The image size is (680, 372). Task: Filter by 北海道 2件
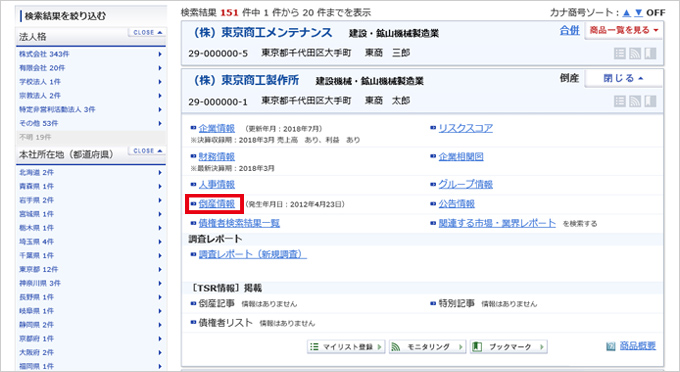(x=90, y=173)
